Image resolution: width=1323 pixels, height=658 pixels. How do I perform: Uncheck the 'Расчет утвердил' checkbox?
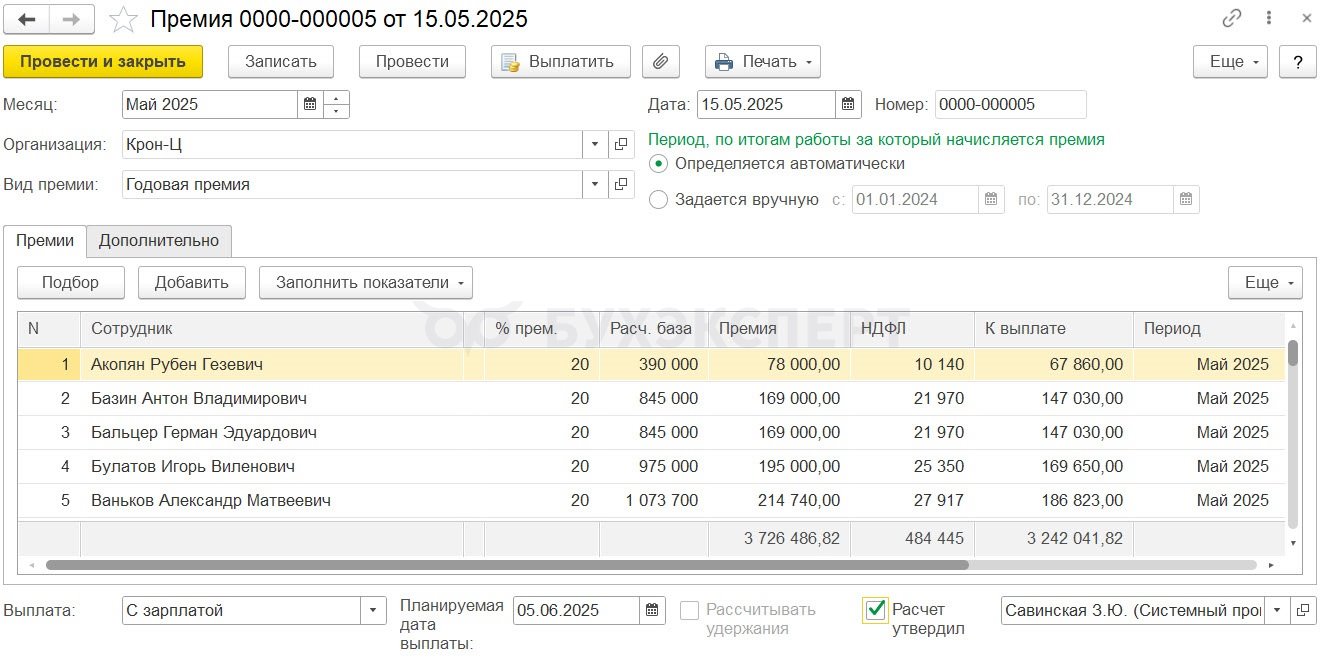(875, 610)
